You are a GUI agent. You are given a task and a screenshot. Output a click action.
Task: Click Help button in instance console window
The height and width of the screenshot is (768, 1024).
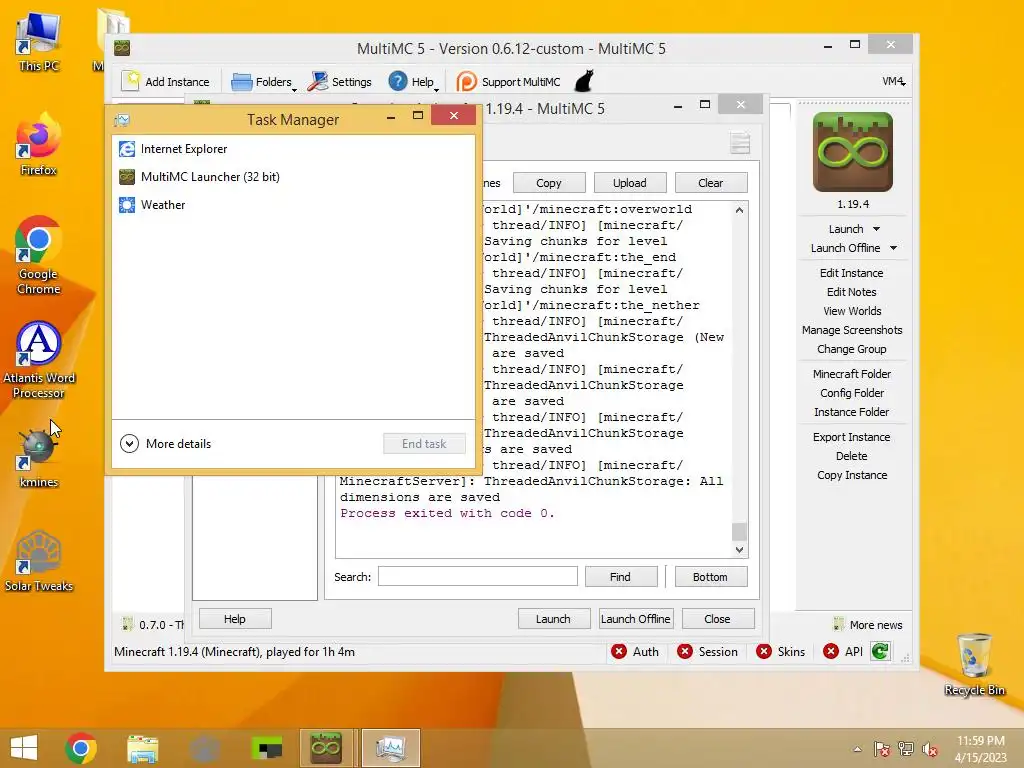tap(235, 618)
